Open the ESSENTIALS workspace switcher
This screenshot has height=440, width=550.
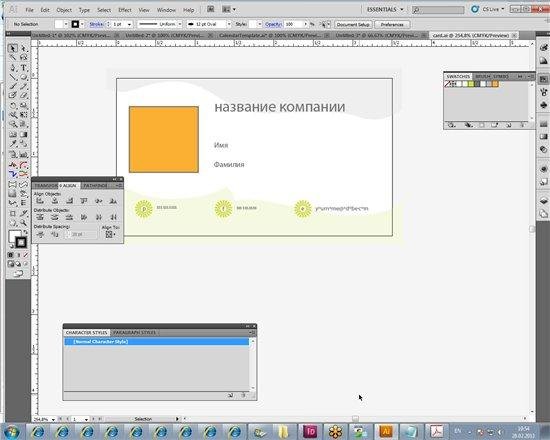pyautogui.click(x=385, y=9)
